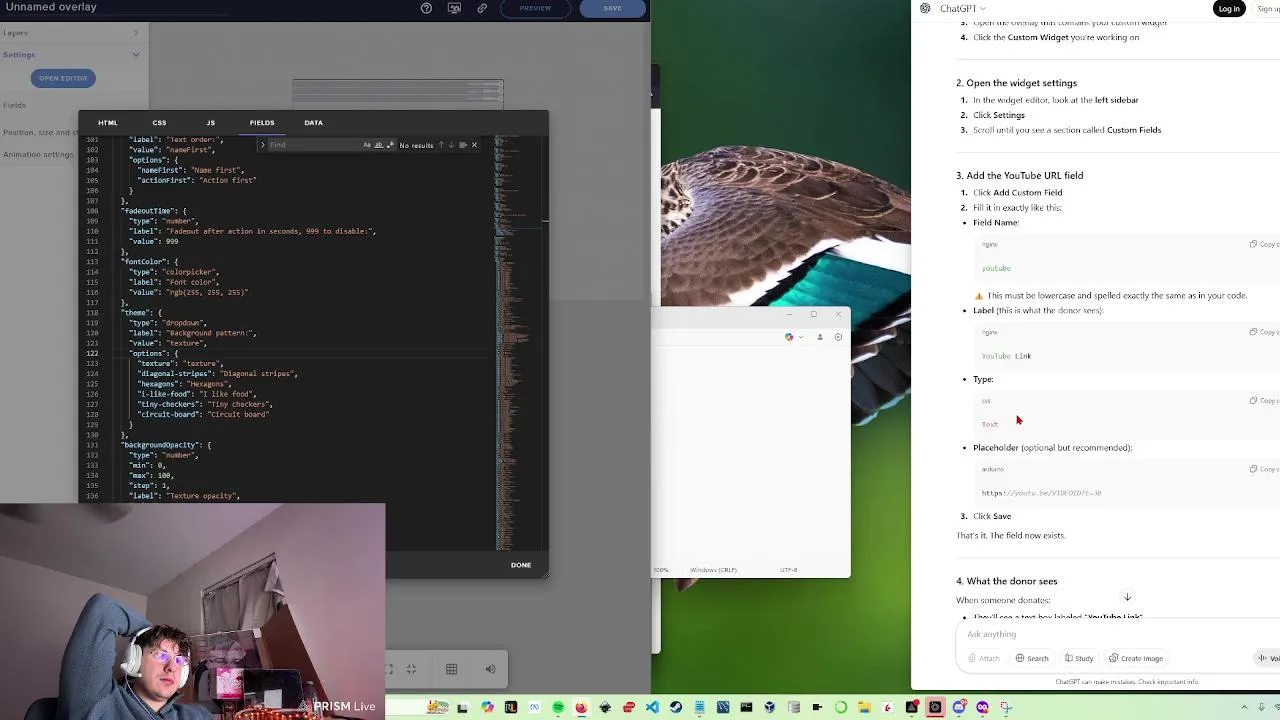1280x720 pixels.
Task: Click the DONE button in editor dialog
Action: pyautogui.click(x=521, y=565)
